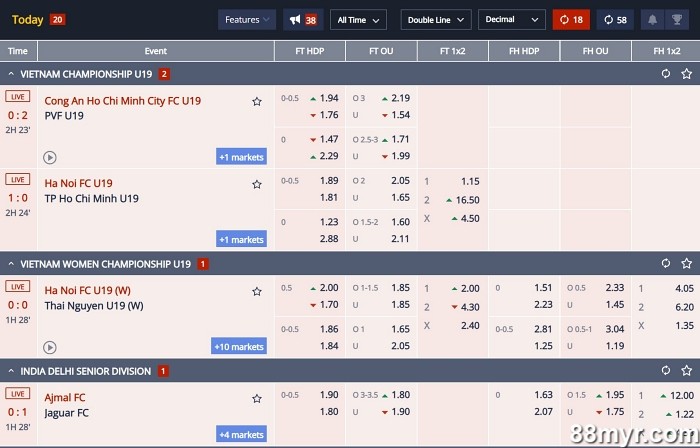Click the dark refresh counter showing 58
700x448 pixels.
pos(615,20)
